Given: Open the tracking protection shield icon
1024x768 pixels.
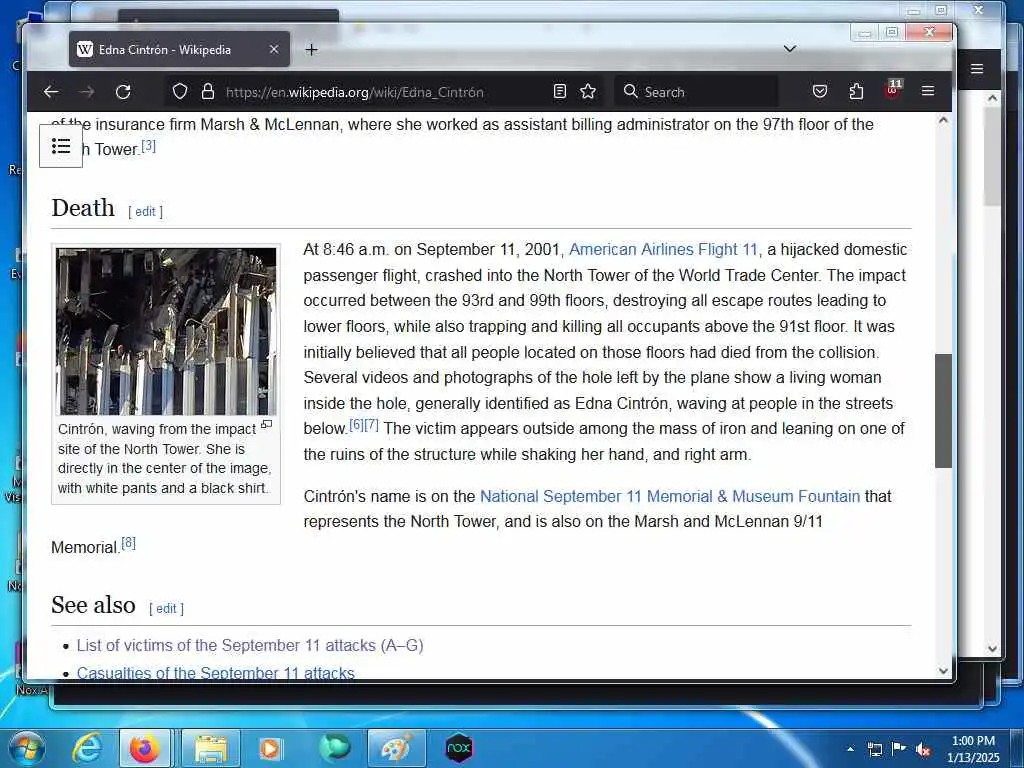Looking at the screenshot, I should (180, 91).
